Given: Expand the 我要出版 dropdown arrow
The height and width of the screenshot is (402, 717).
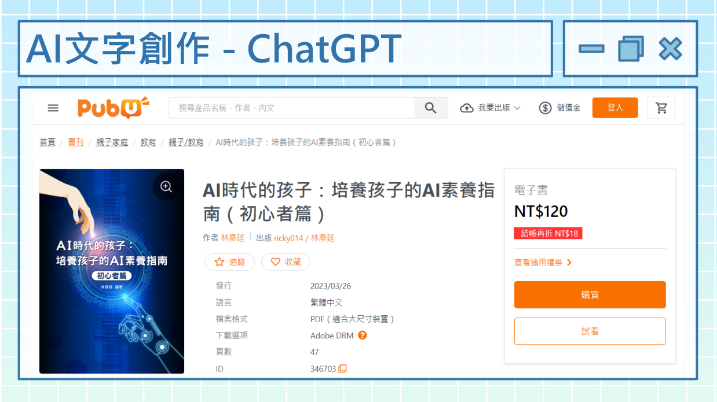Looking at the screenshot, I should (517, 108).
